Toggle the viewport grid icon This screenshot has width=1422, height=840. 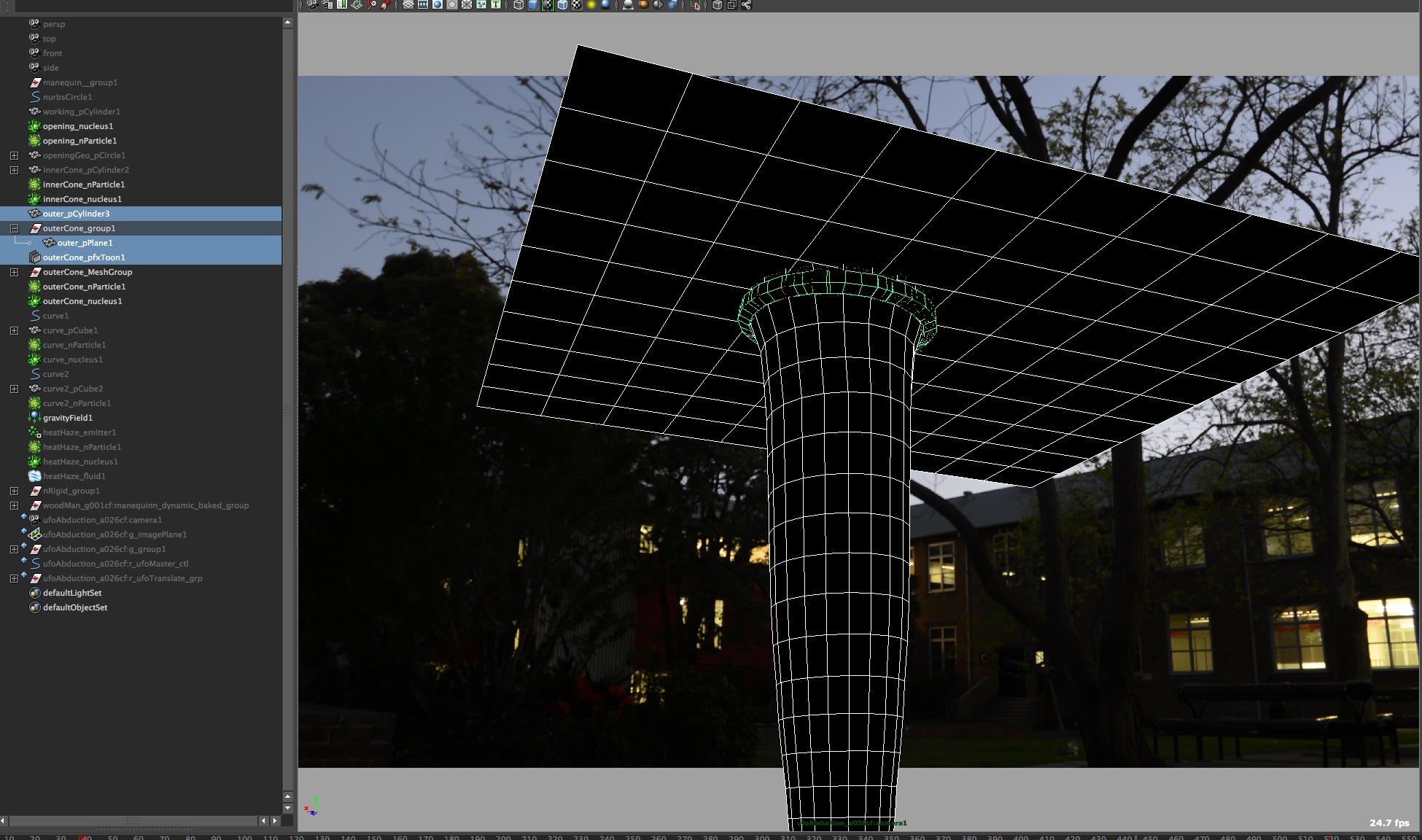(408, 4)
